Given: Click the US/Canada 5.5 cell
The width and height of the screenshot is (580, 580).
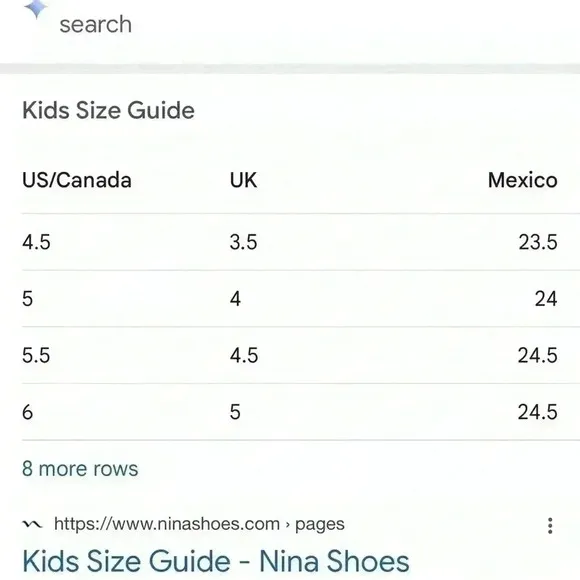Looking at the screenshot, I should pyautogui.click(x=36, y=355).
